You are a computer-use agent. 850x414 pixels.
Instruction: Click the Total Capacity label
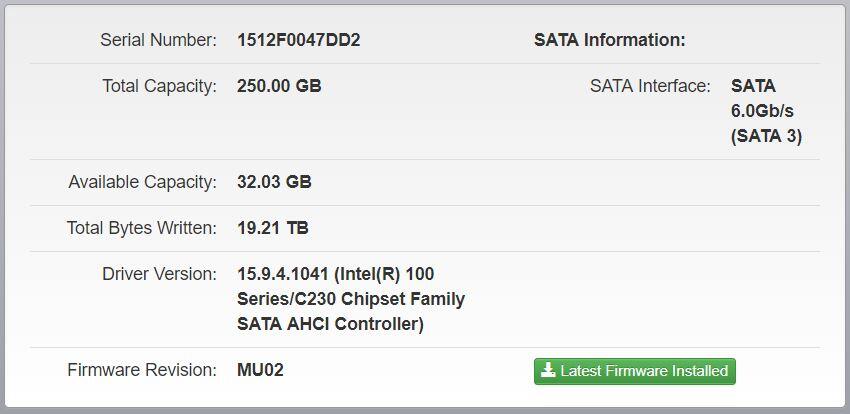pyautogui.click(x=159, y=86)
